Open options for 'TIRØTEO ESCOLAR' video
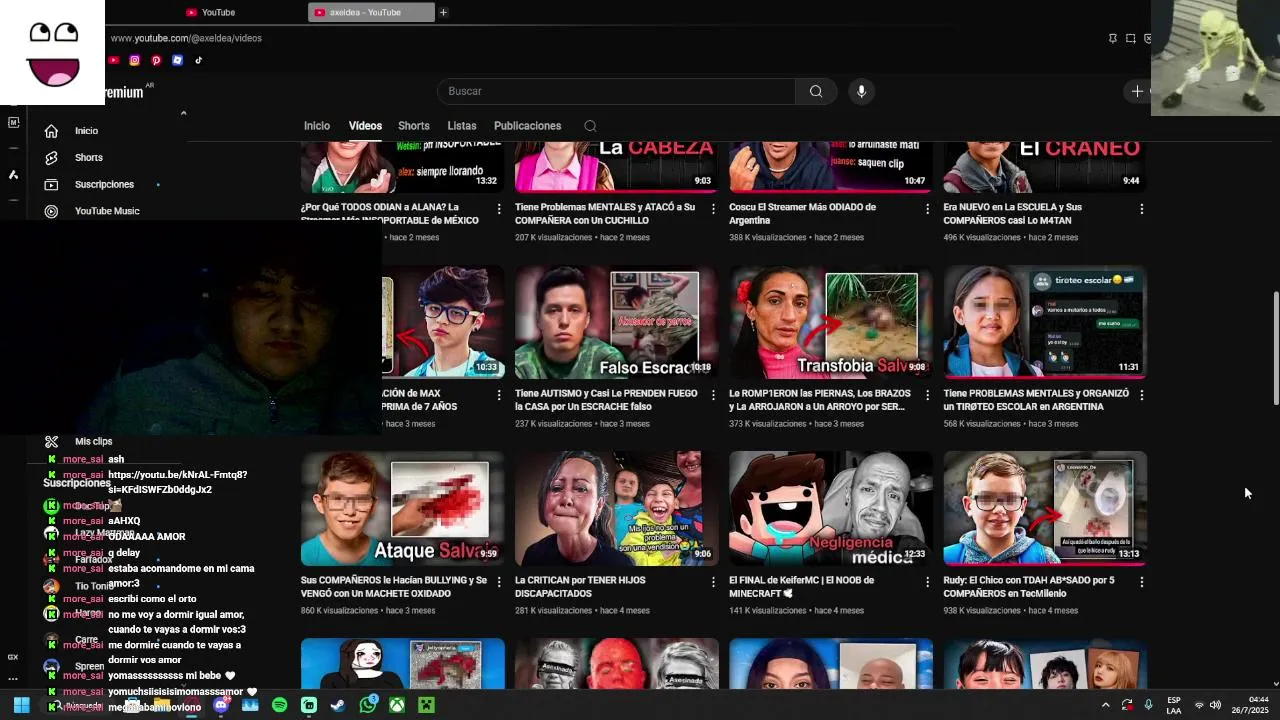This screenshot has width=1280, height=720. click(1141, 395)
